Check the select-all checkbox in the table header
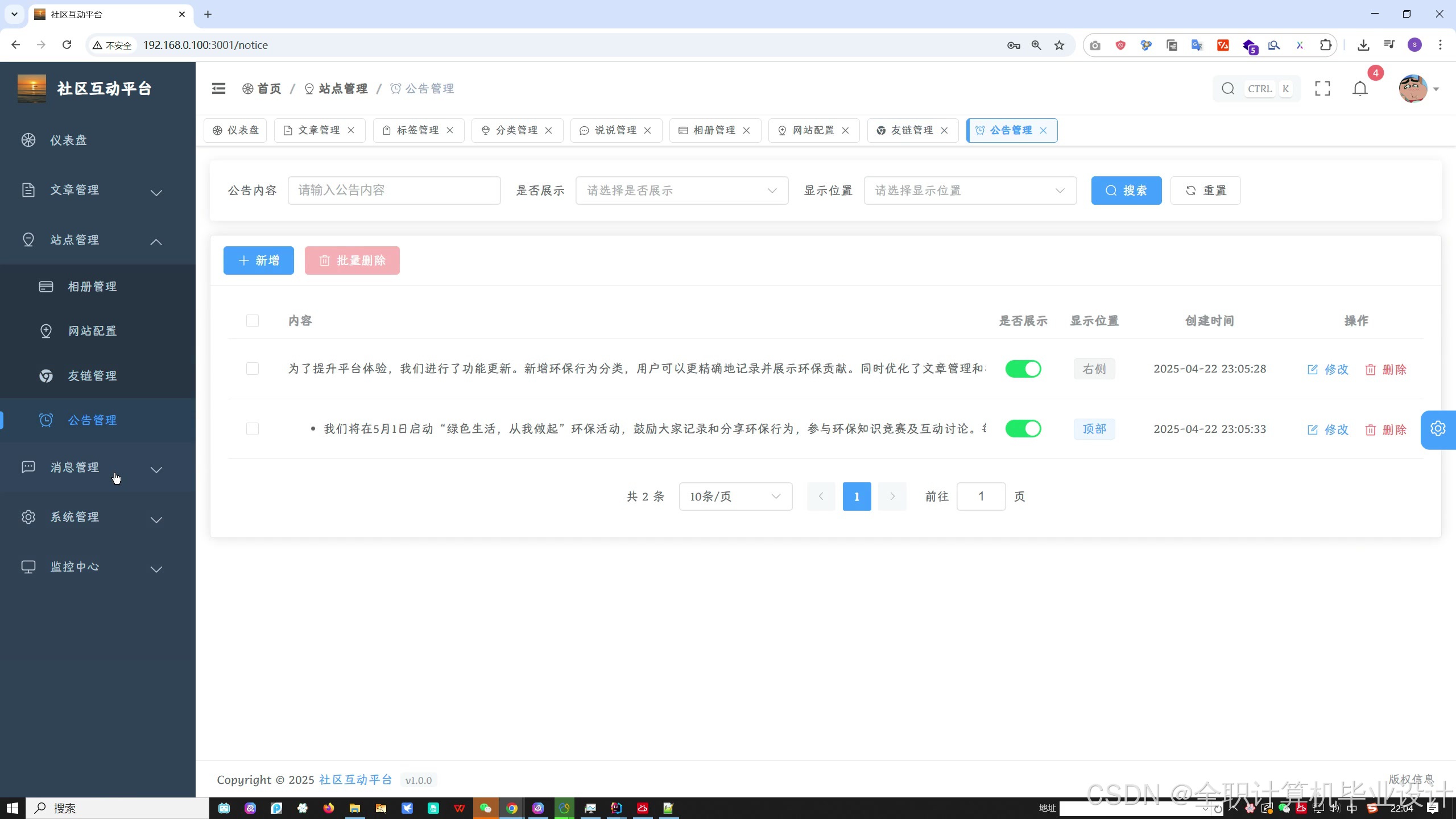The image size is (1456, 819). pyautogui.click(x=253, y=321)
